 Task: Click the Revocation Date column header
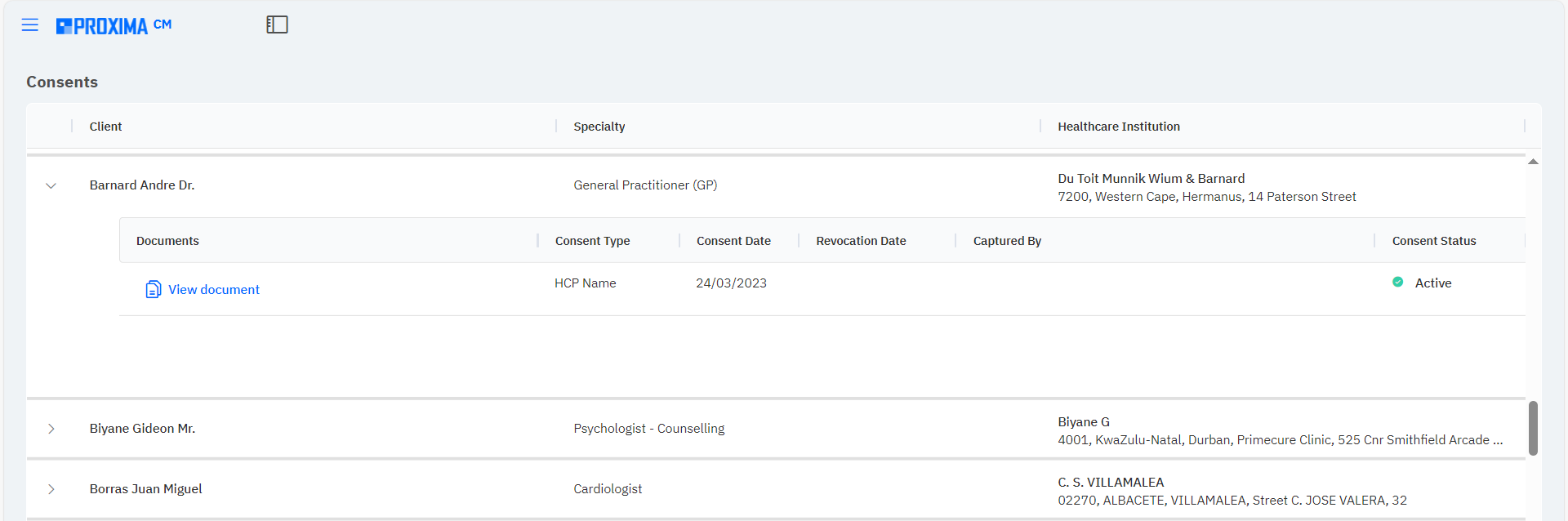[861, 241]
